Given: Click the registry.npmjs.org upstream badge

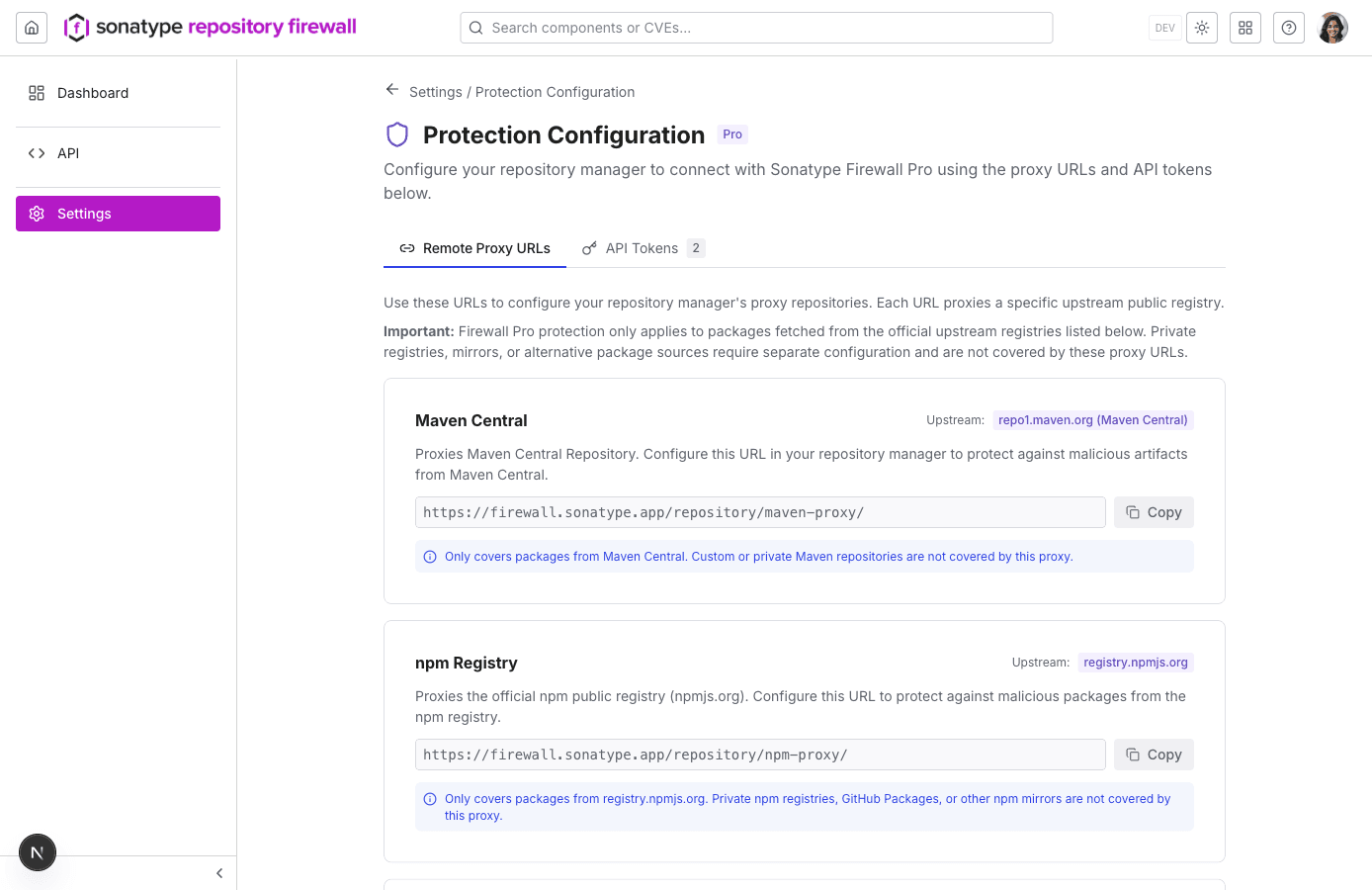Looking at the screenshot, I should (x=1136, y=662).
